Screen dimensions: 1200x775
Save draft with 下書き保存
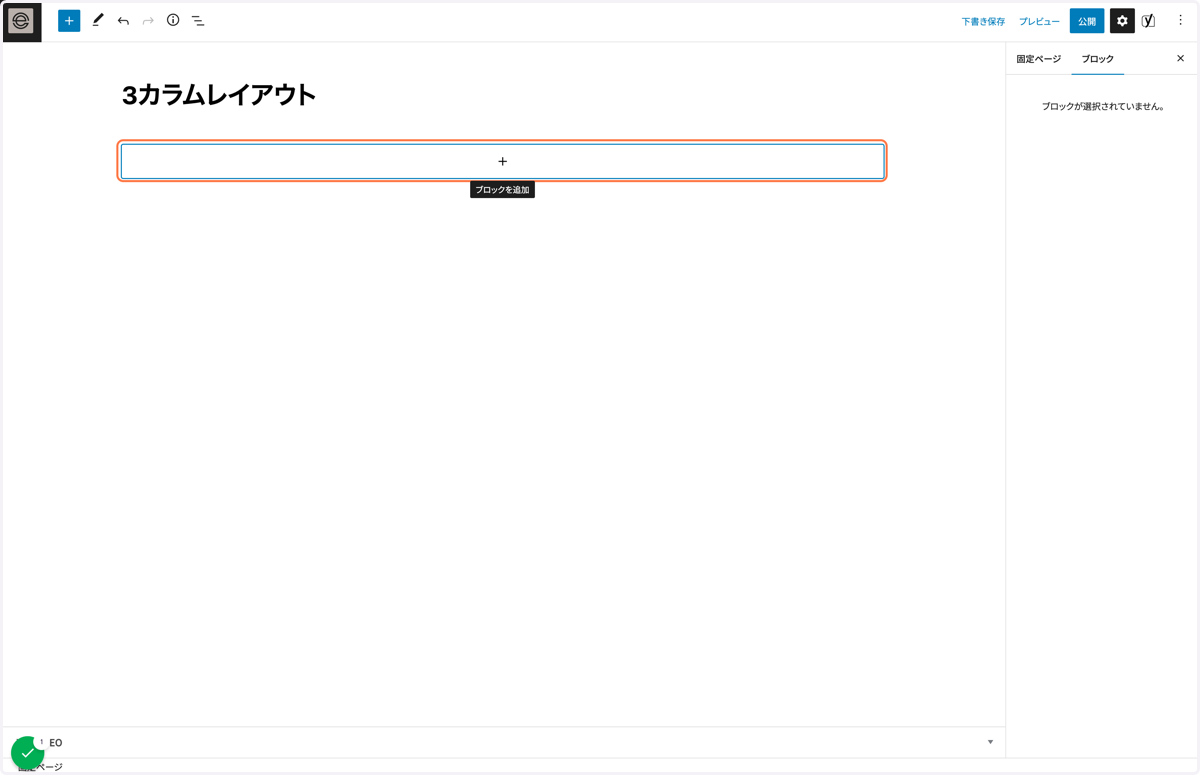click(x=983, y=22)
